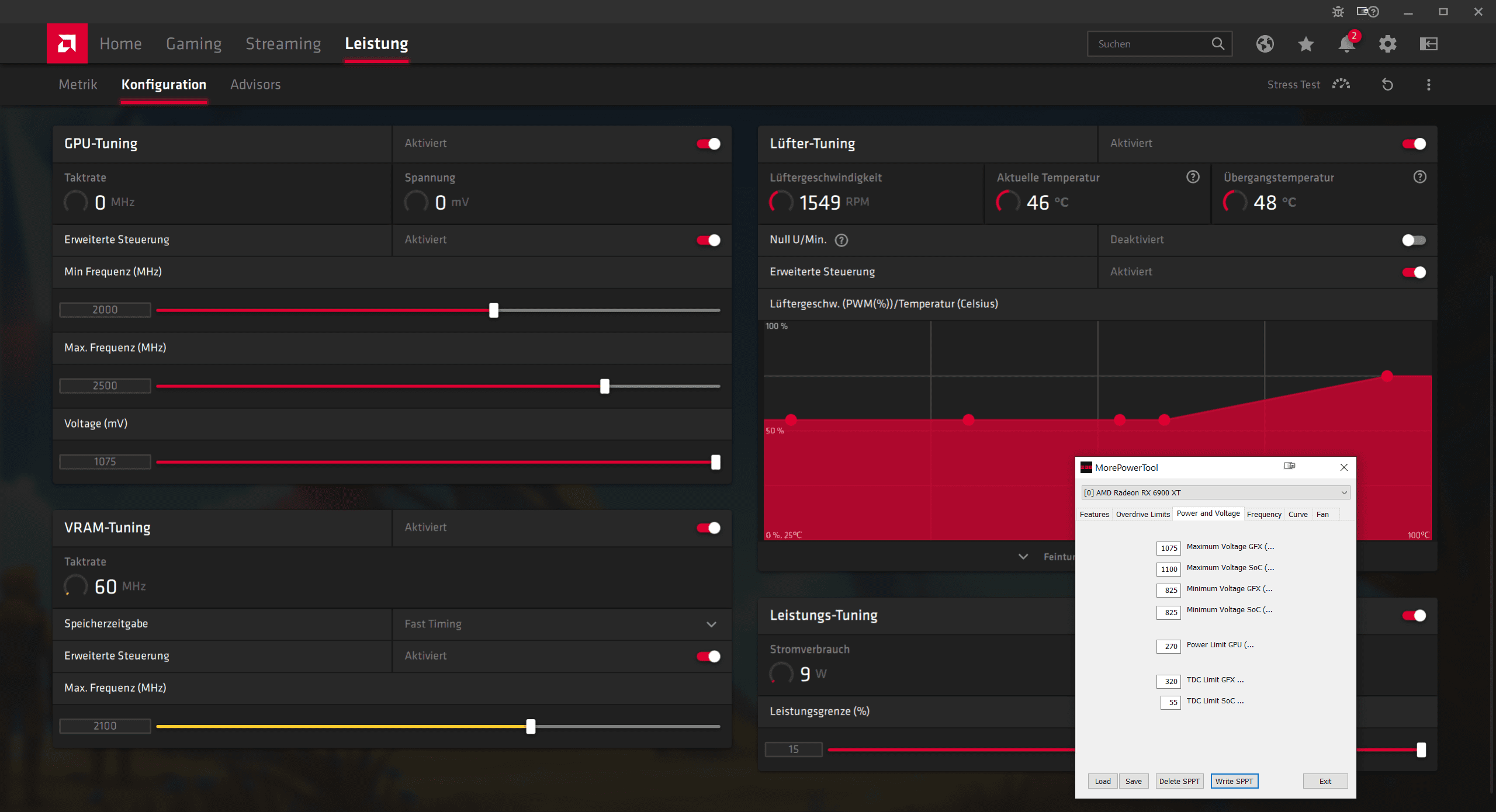Open the three-dot more options menu
Screen dimensions: 1496x812
1428,85
